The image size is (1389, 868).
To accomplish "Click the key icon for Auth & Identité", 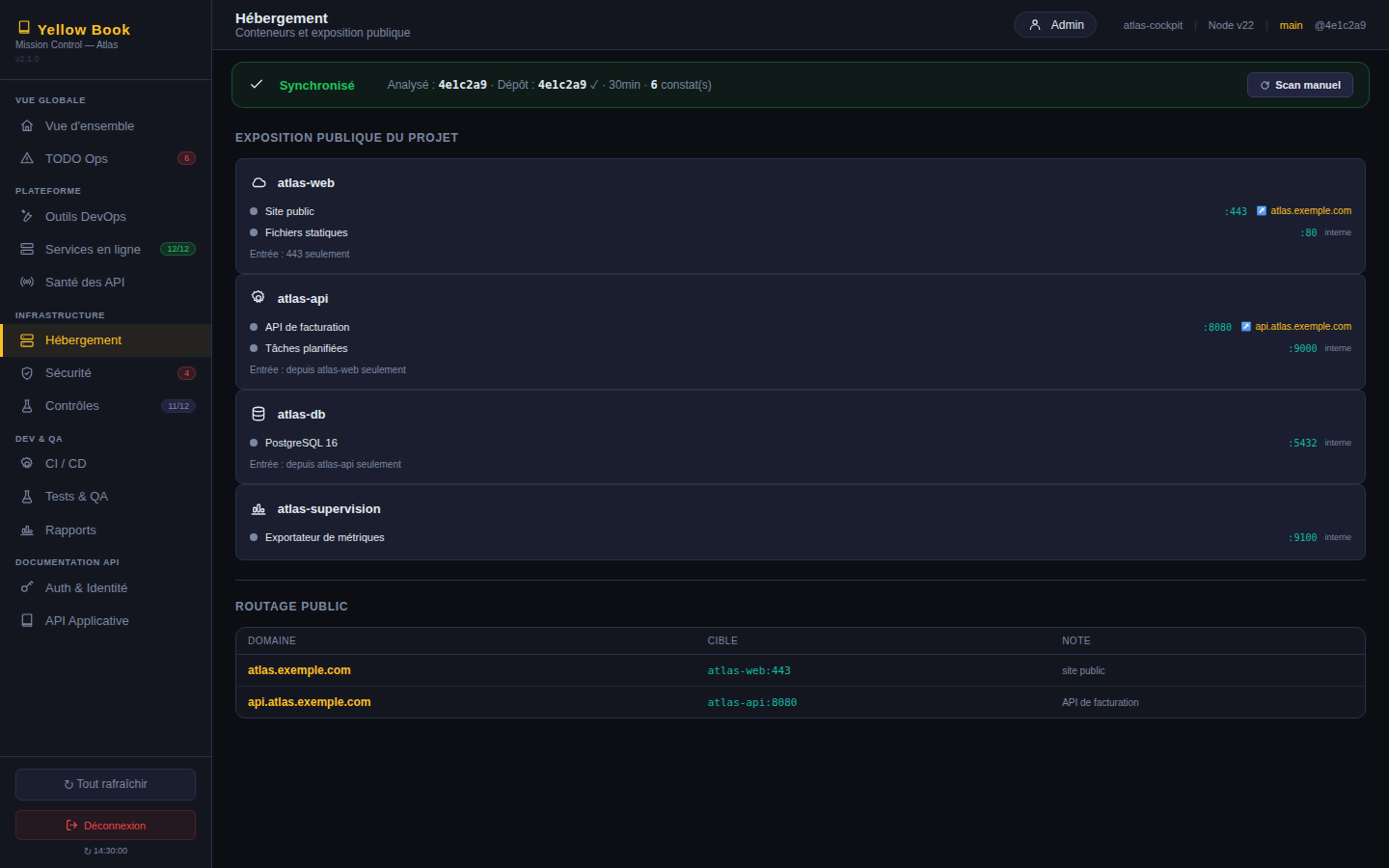I will pyautogui.click(x=27, y=587).
